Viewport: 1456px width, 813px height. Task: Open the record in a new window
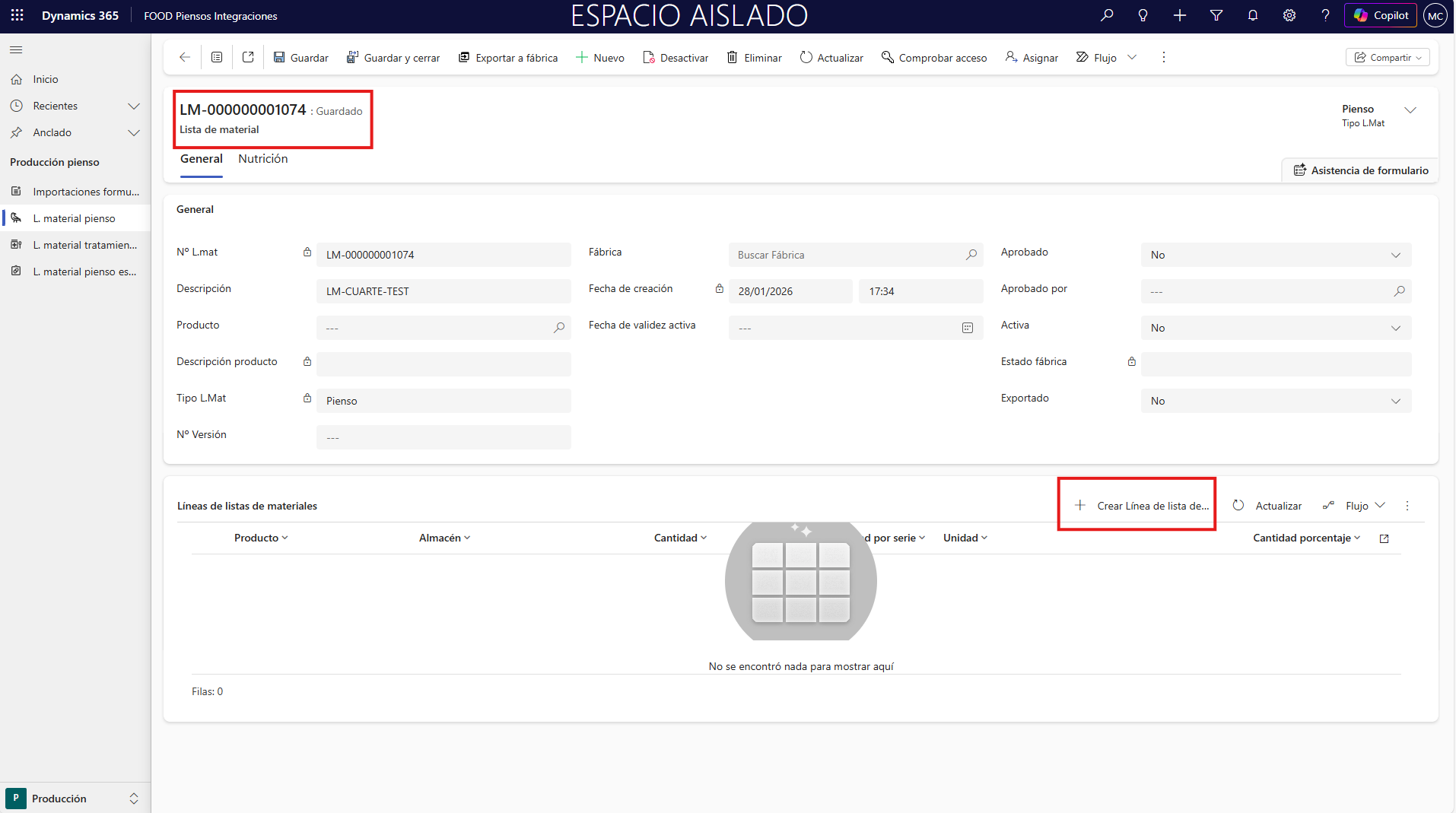248,58
